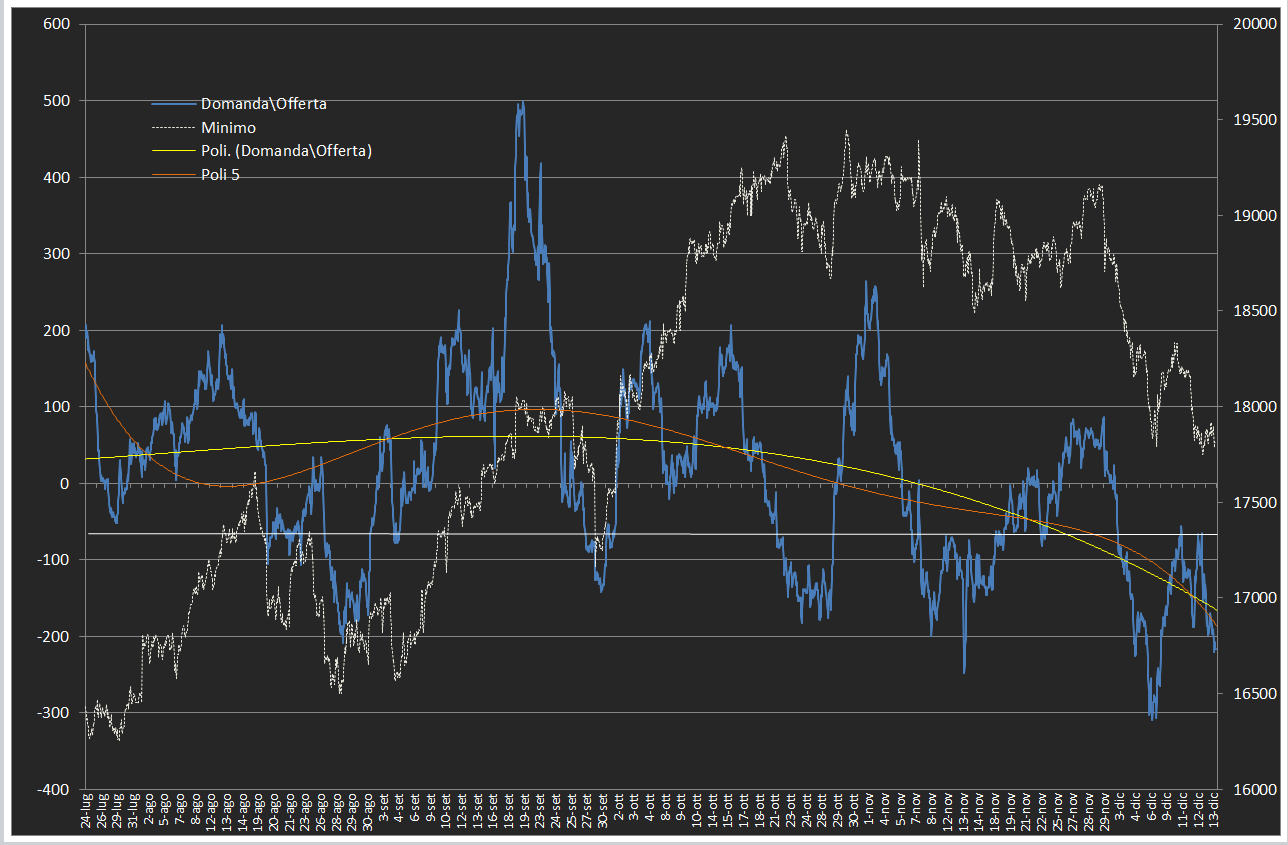Click the 200 label on left axis
The height and width of the screenshot is (845, 1288).
[x=56, y=331]
